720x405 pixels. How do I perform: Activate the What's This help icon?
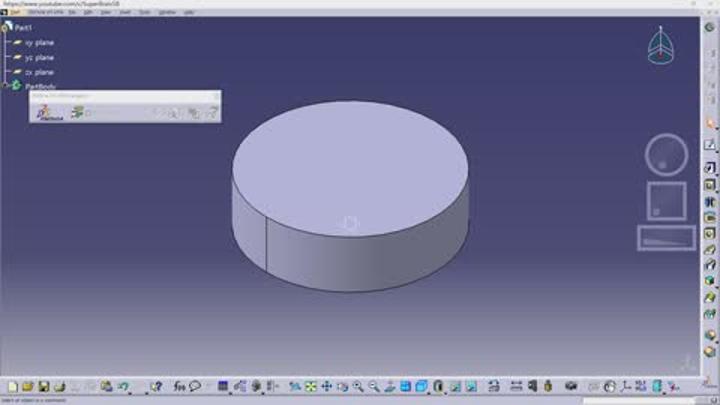(x=156, y=387)
